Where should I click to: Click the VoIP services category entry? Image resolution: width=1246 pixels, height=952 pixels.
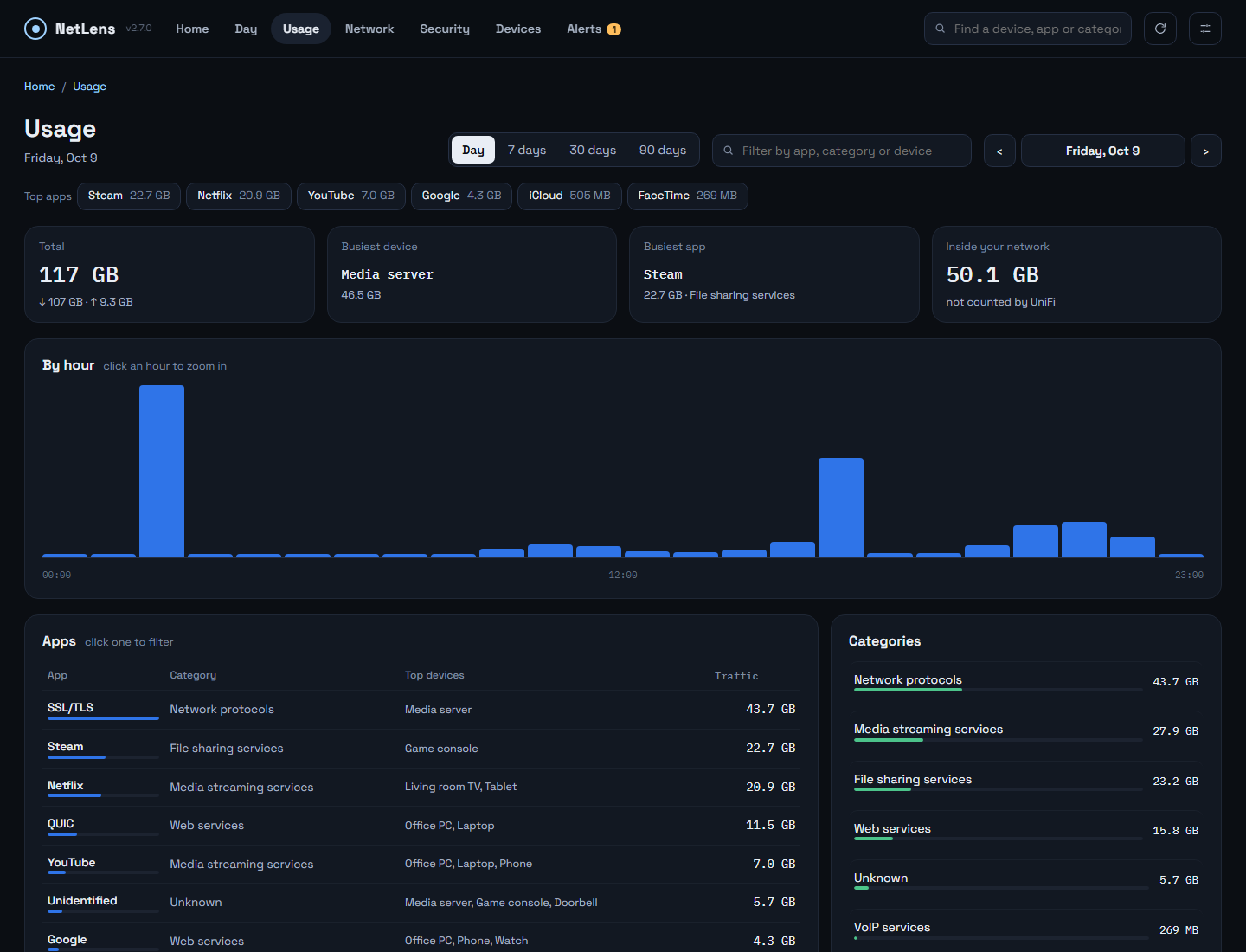coord(1026,929)
